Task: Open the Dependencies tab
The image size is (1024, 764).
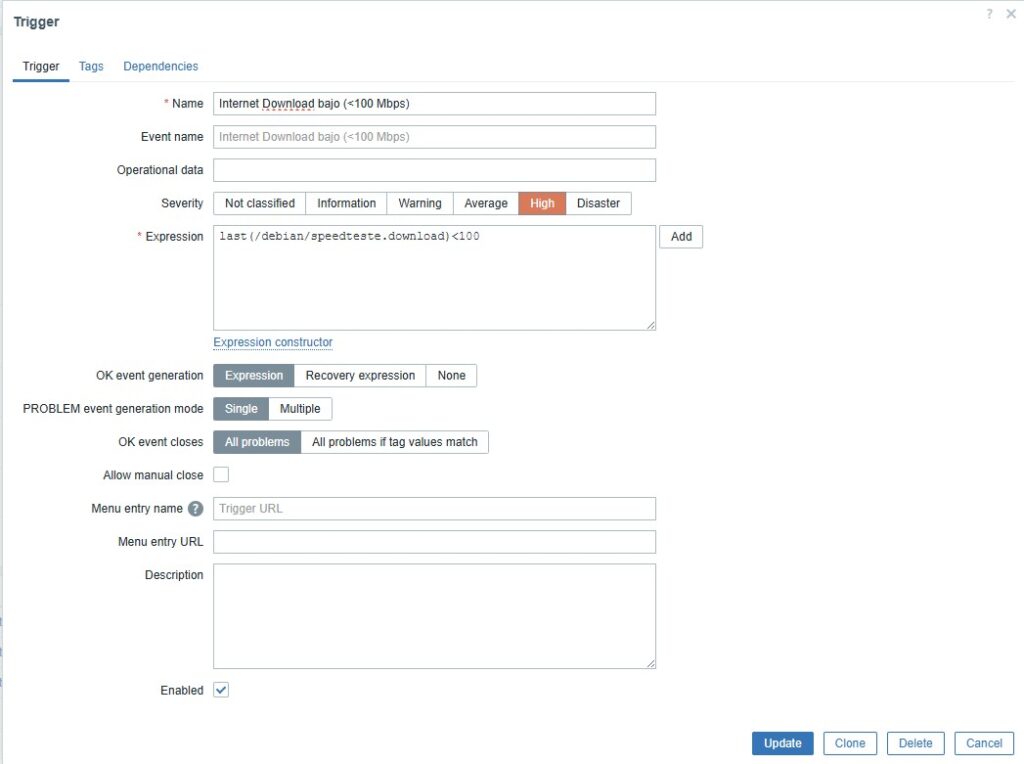Action: click(160, 66)
